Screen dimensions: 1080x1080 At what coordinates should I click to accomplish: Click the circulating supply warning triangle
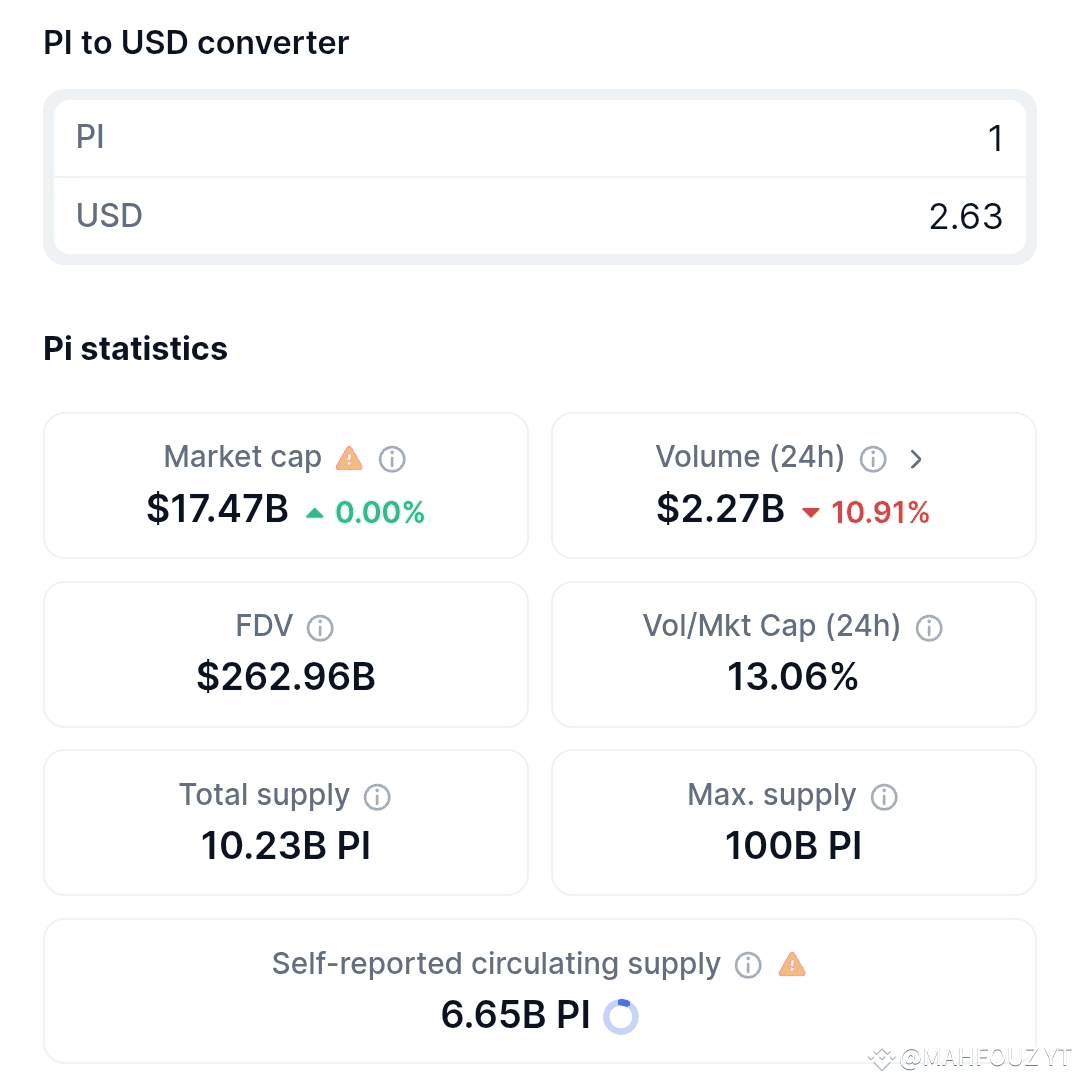click(792, 964)
